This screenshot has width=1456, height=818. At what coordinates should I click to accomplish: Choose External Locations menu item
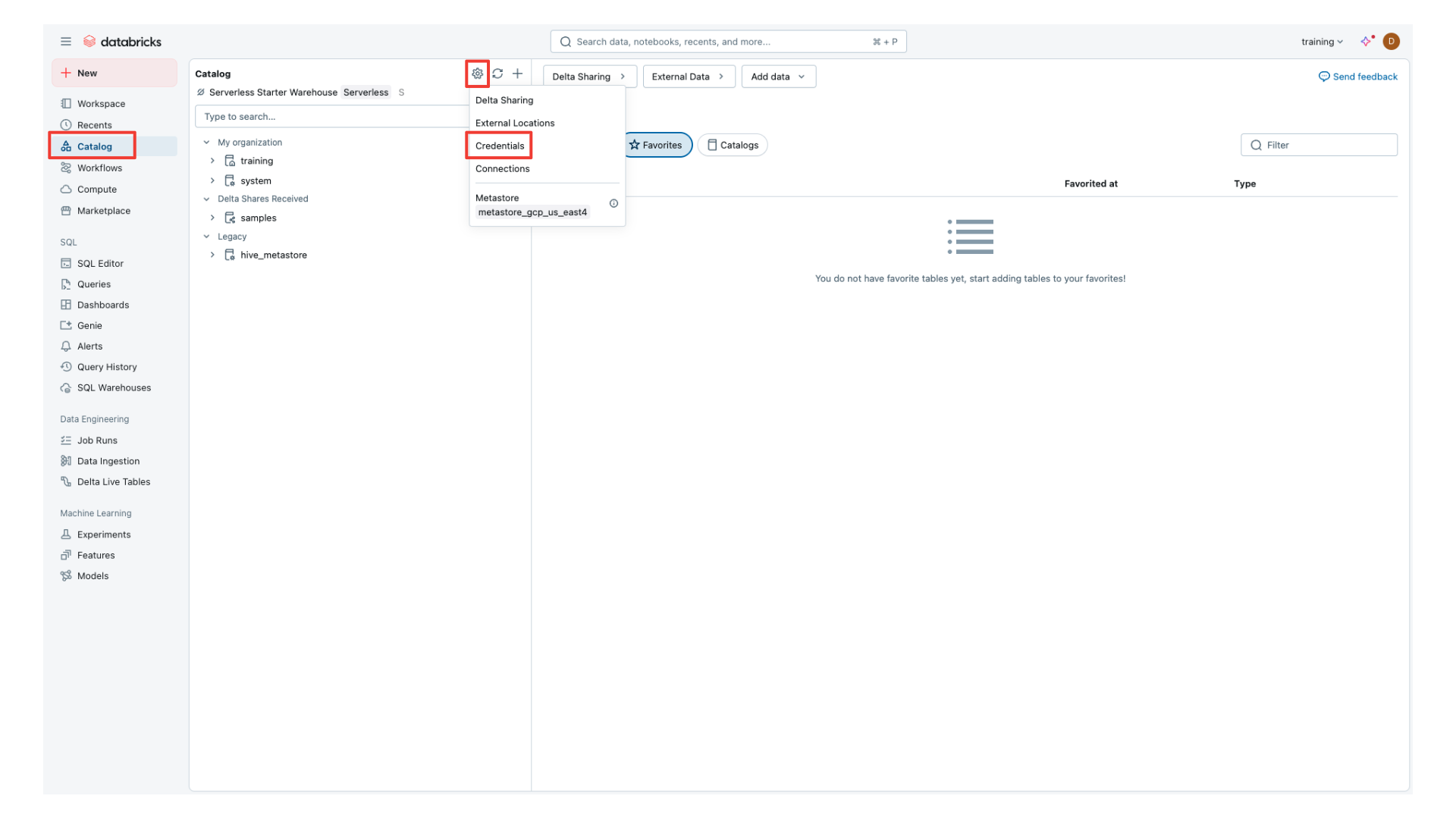tap(515, 123)
